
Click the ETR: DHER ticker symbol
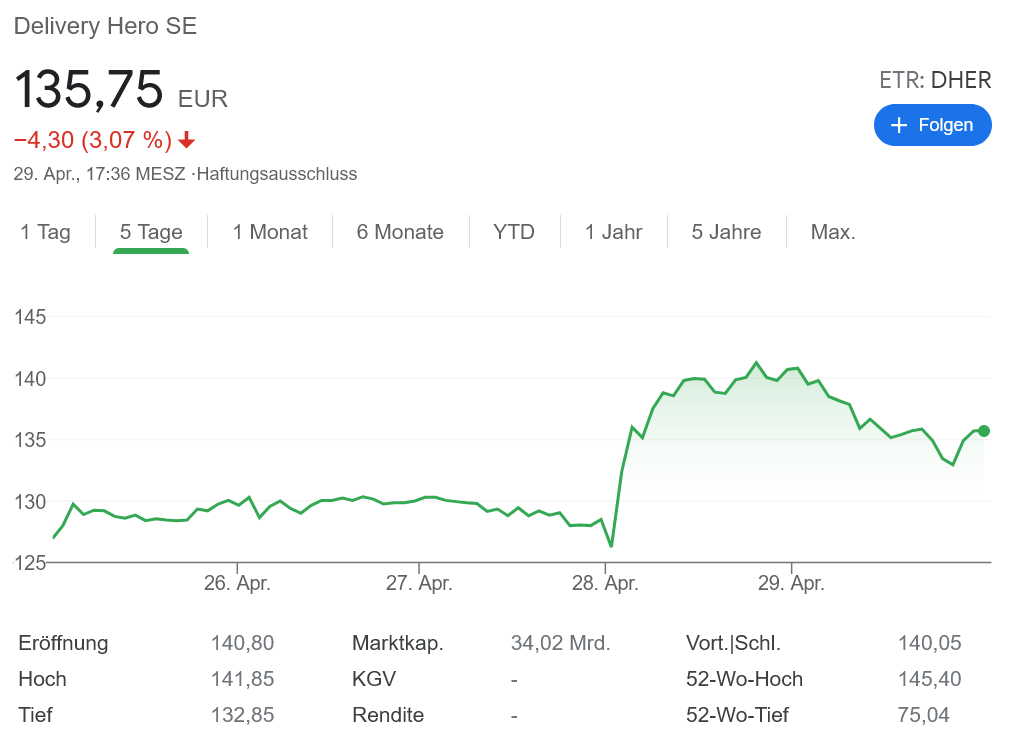pos(935,81)
